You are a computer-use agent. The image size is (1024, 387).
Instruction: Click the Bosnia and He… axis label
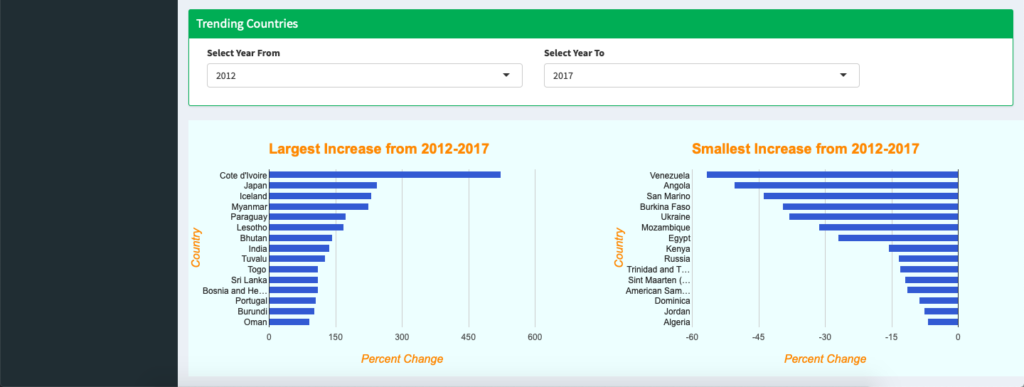click(x=234, y=290)
